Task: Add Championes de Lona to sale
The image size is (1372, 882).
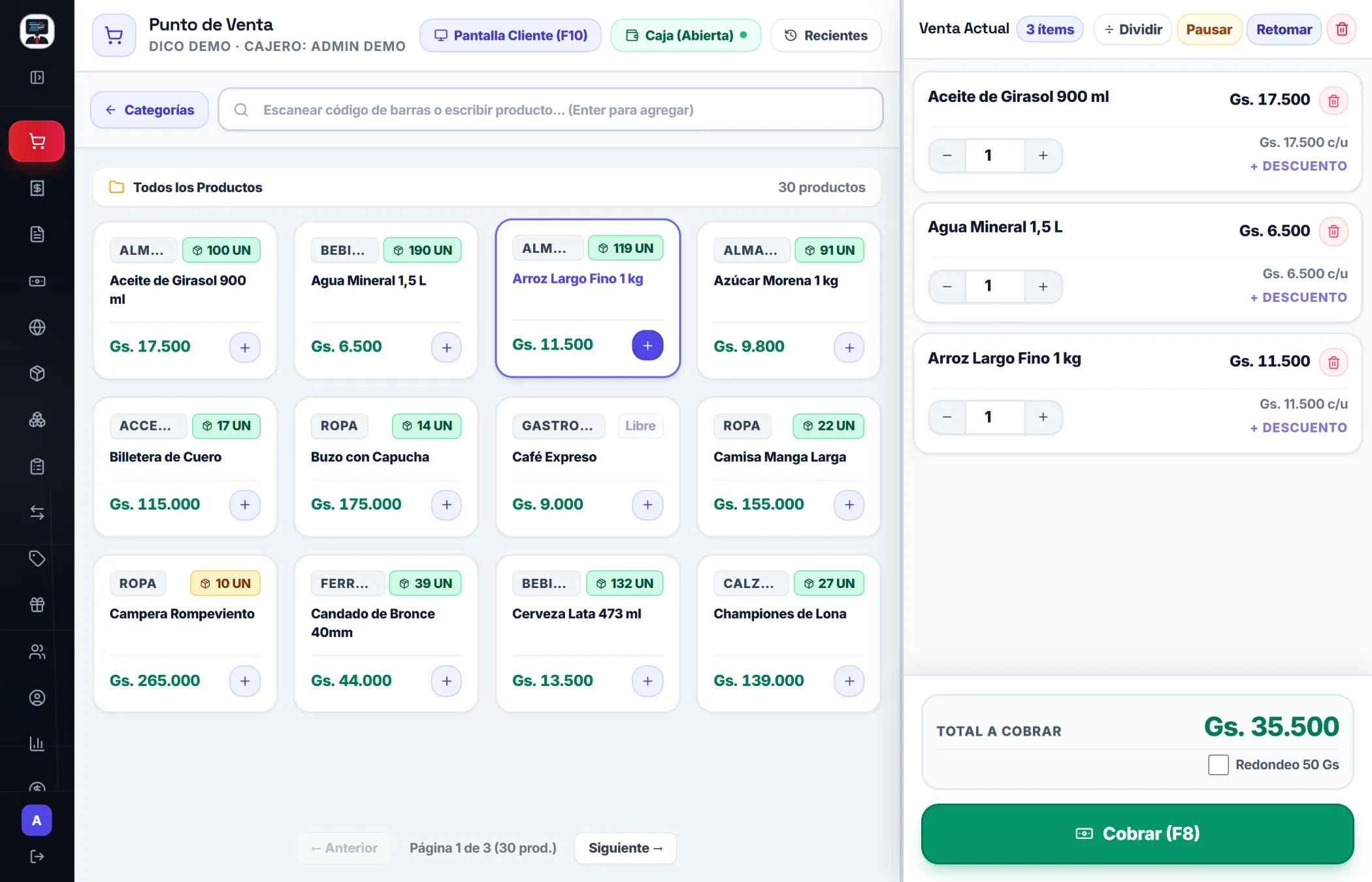Action: tap(849, 681)
